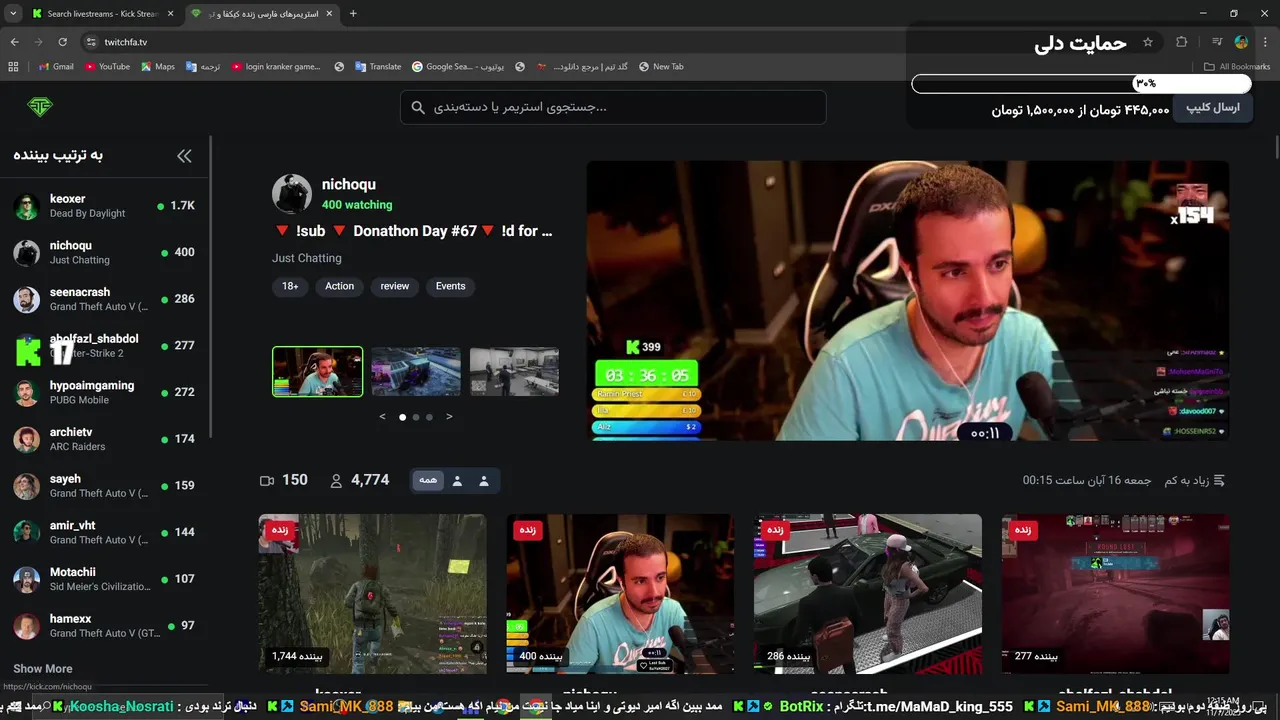The height and width of the screenshot is (720, 1280).
Task: Select first carousel thumbnail of nichoqu
Action: coord(318,372)
